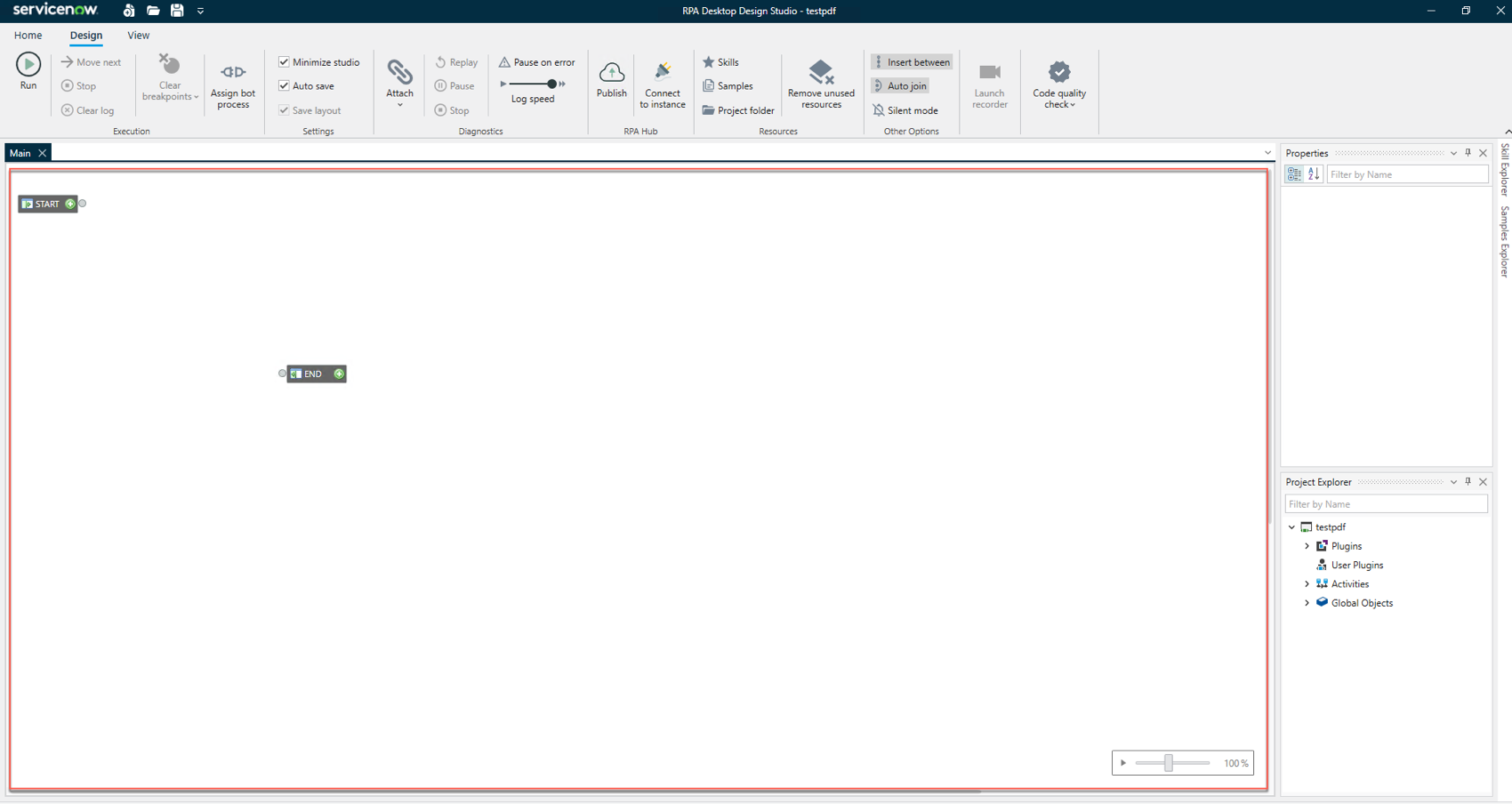
Task: Publish the project to RPA Hub
Action: [612, 79]
